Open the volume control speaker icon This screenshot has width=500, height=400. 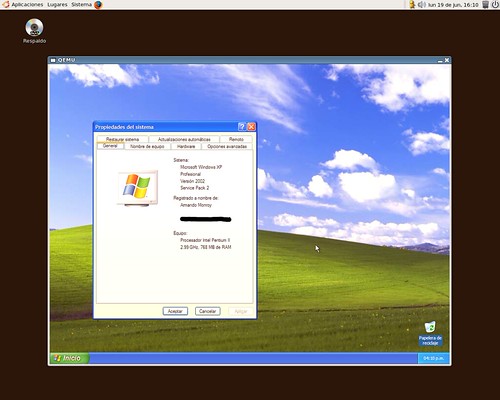pos(422,5)
